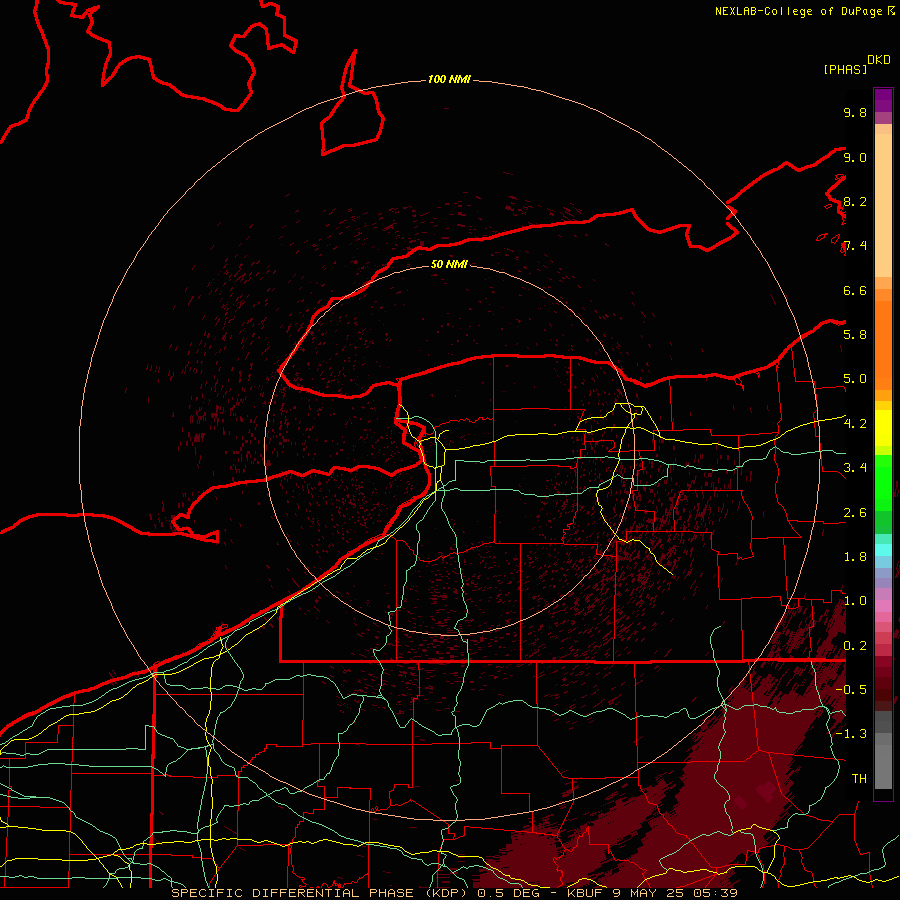Click the cyan segment of the color bar

pyautogui.click(x=883, y=549)
